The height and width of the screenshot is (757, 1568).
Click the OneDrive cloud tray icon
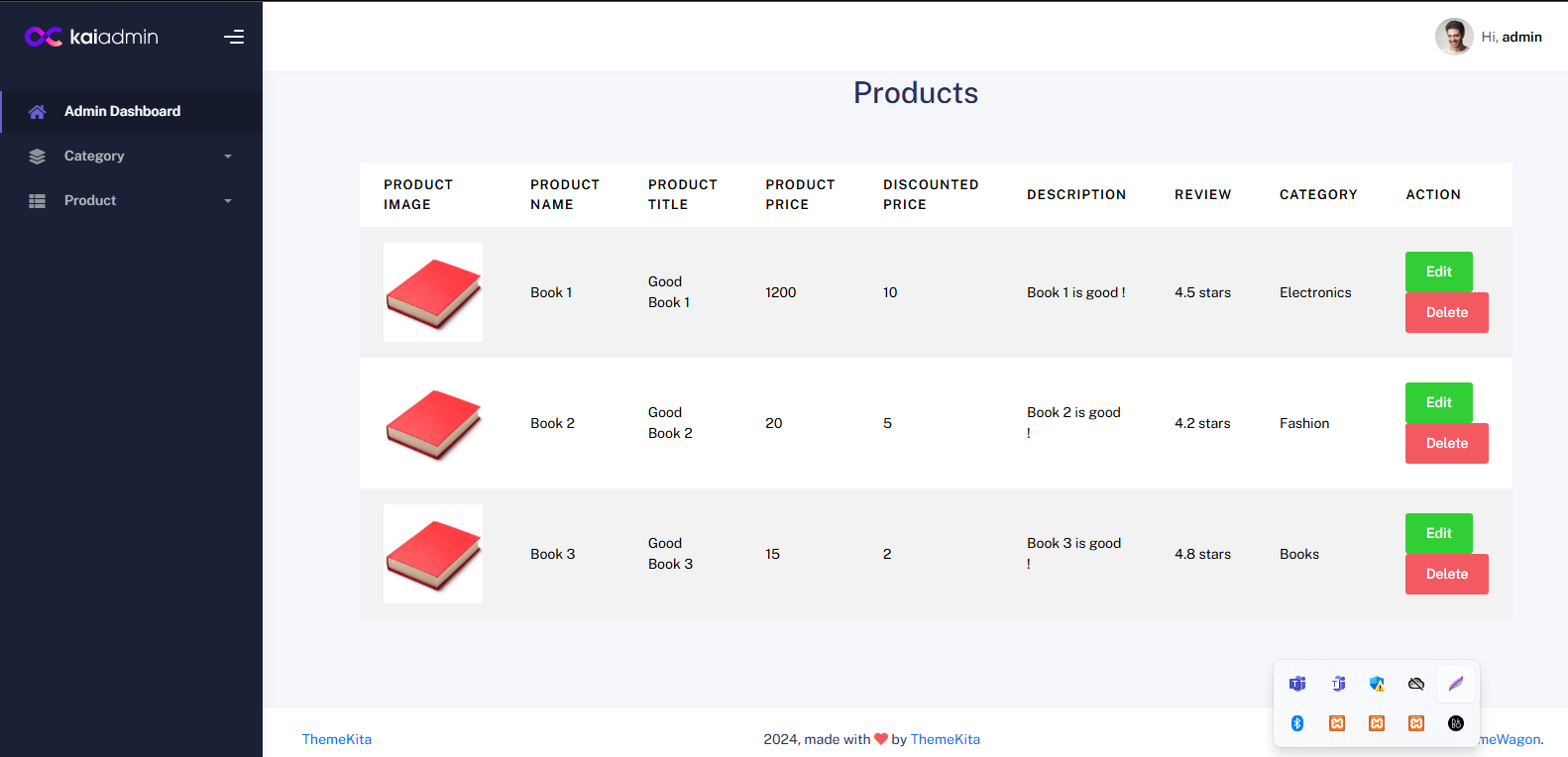tap(1416, 684)
